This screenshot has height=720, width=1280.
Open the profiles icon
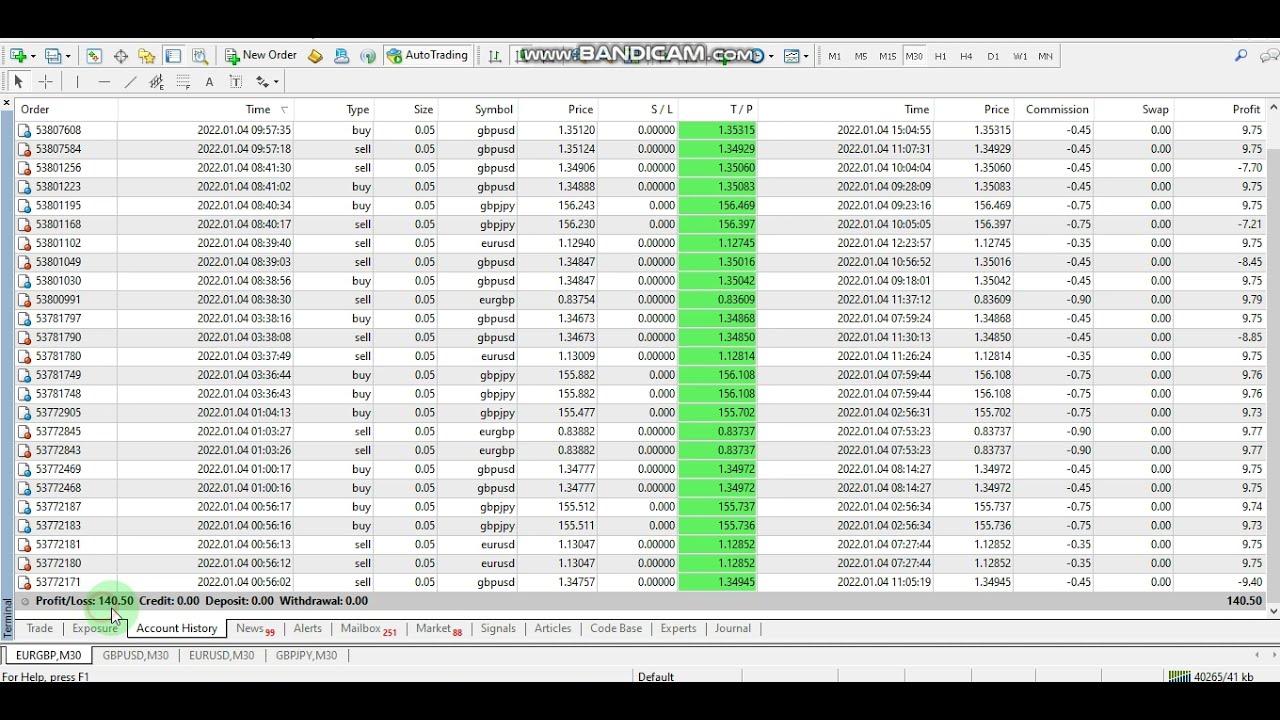53,56
